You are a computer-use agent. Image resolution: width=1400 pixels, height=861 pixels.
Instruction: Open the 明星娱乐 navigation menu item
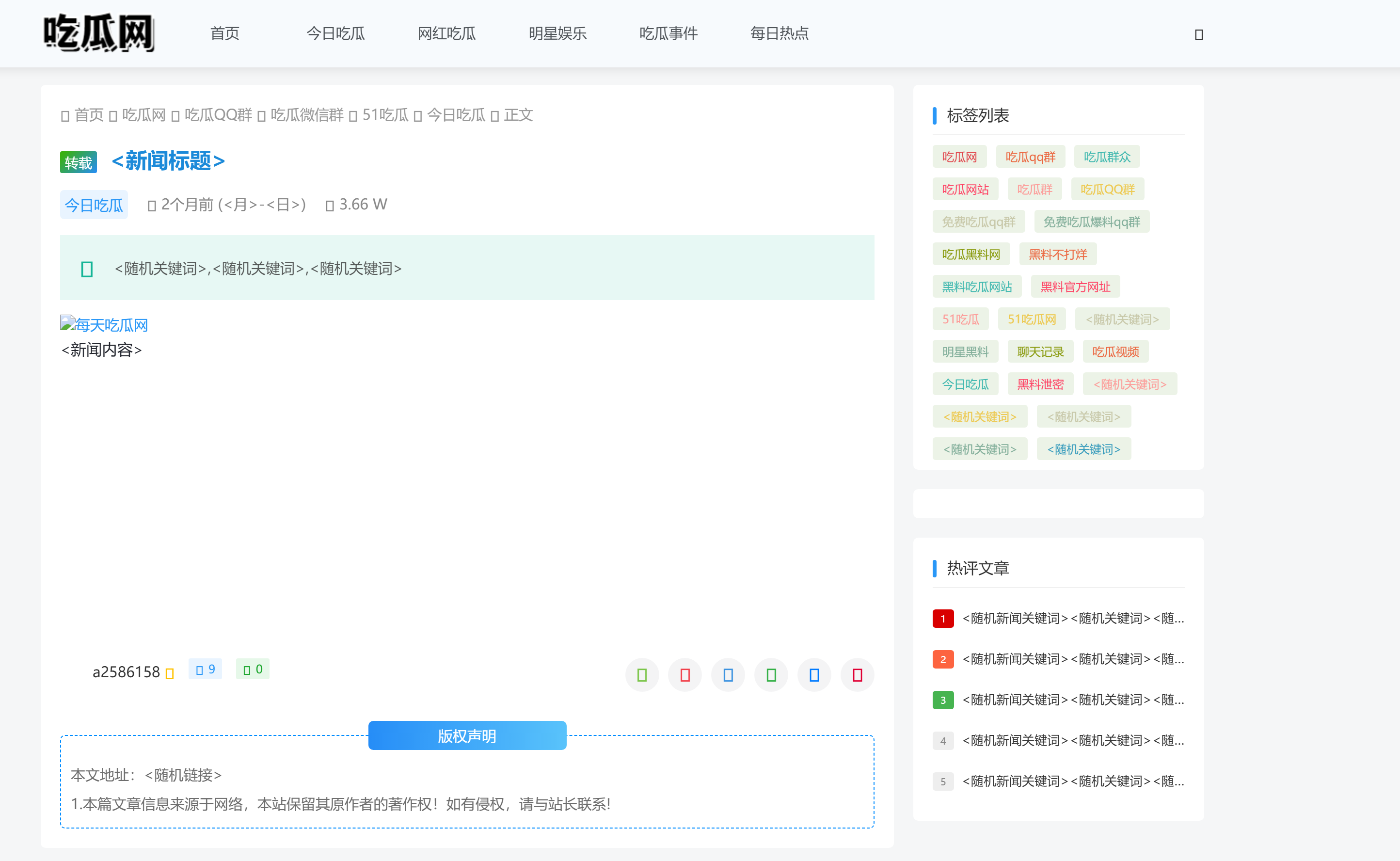557,33
